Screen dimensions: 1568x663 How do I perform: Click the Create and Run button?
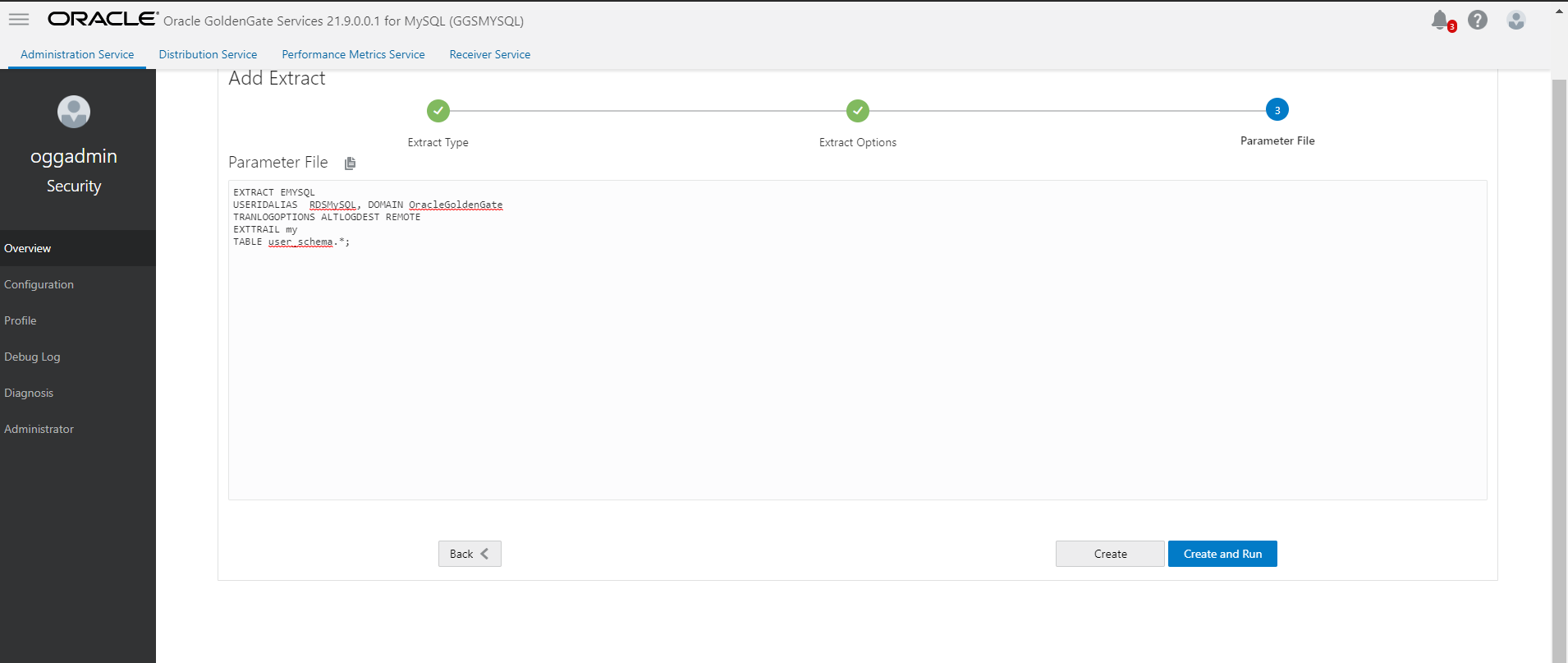coord(1222,554)
